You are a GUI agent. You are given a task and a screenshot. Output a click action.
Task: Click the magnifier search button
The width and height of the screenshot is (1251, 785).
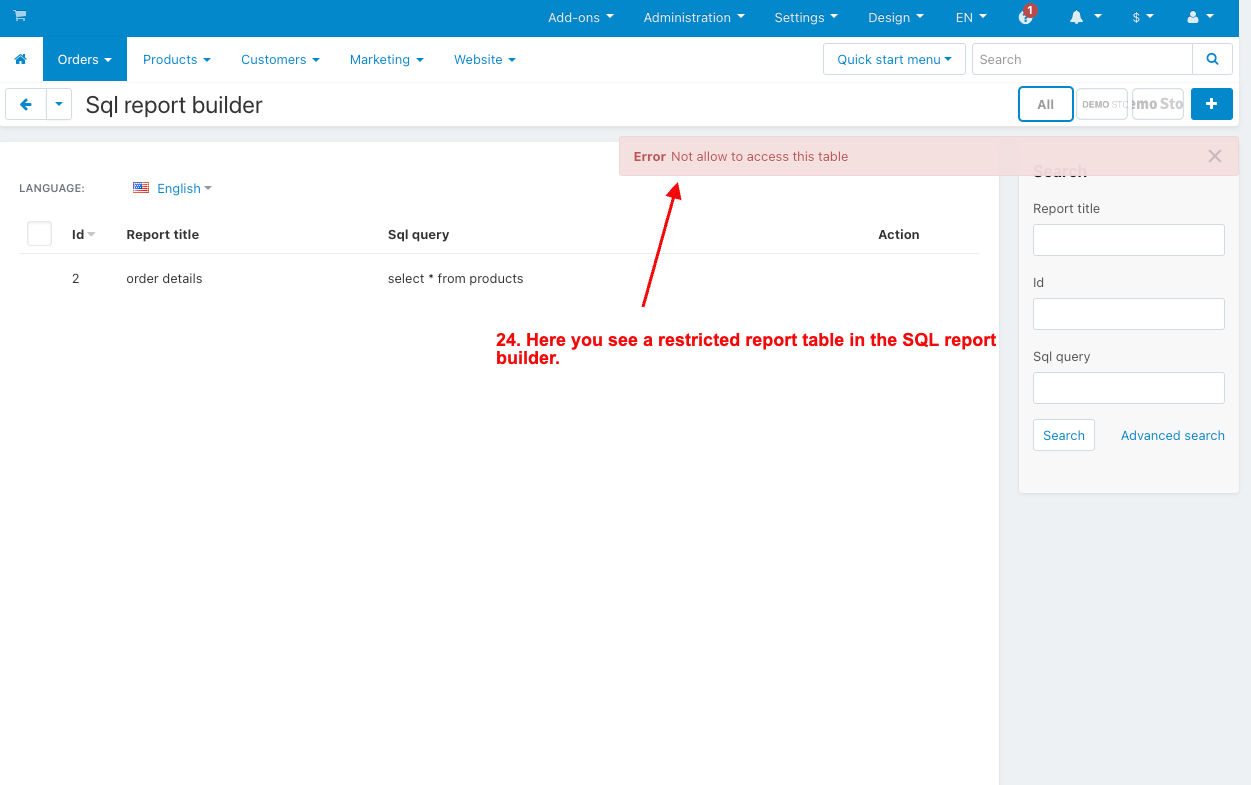[1212, 59]
